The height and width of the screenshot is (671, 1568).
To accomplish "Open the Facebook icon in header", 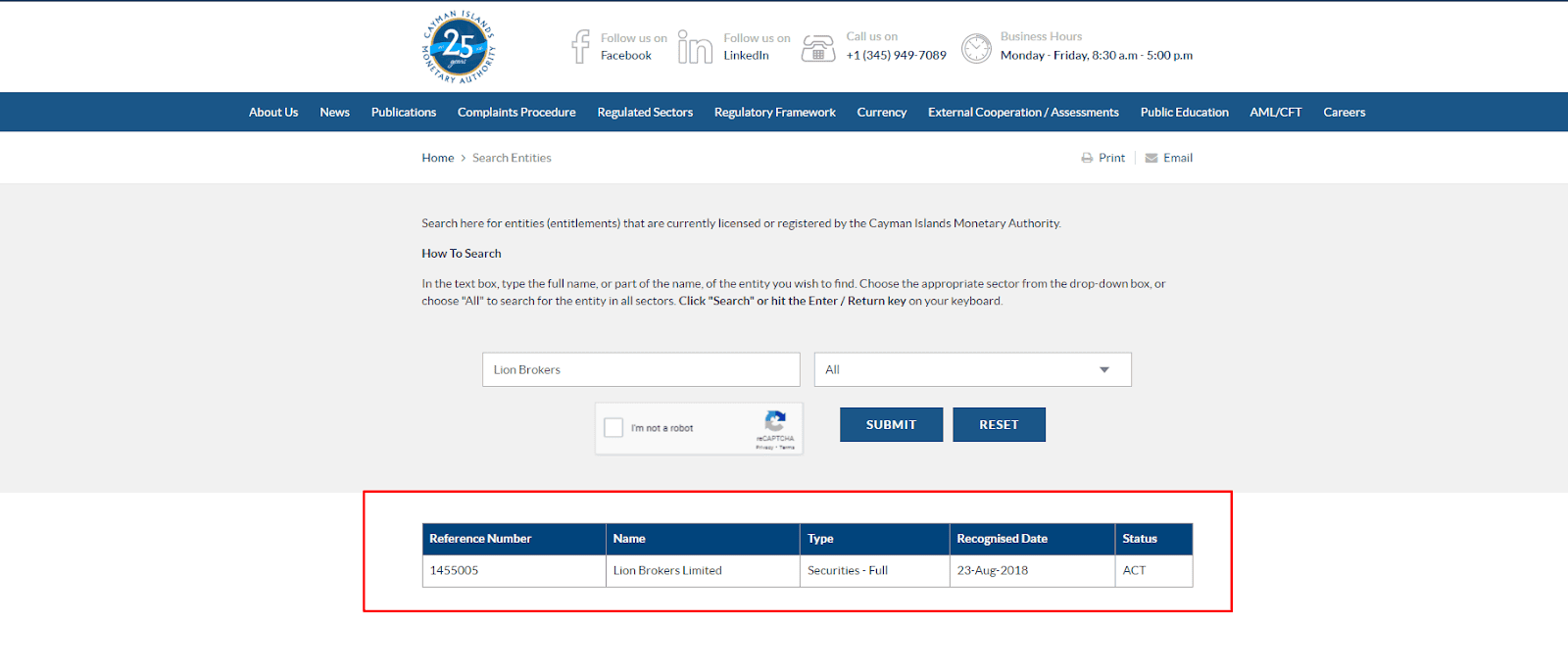I will pos(581,46).
